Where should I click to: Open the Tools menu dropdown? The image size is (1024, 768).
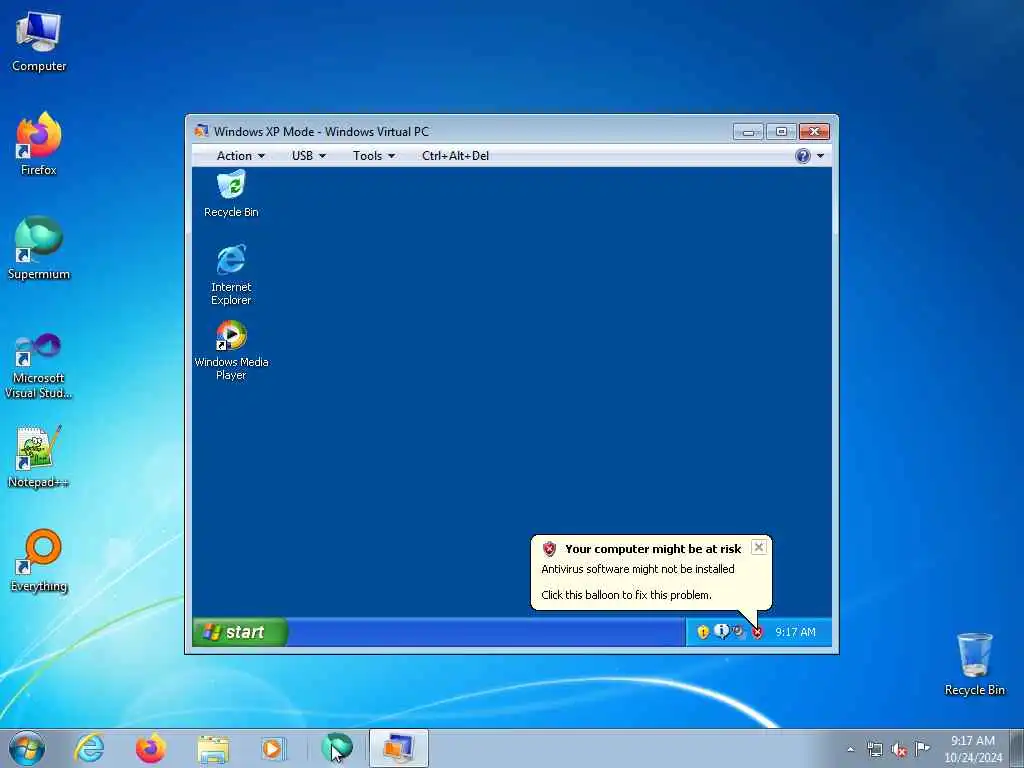[374, 155]
